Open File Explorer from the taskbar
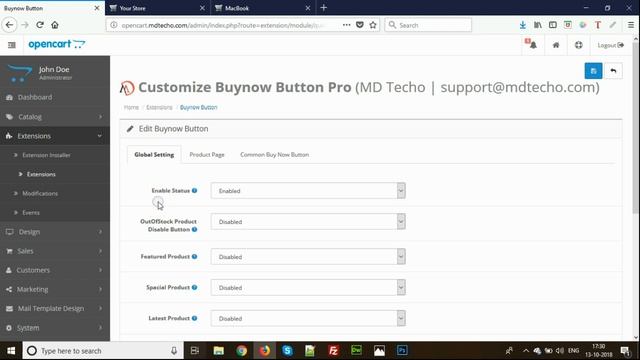The image size is (640, 360). (219, 351)
